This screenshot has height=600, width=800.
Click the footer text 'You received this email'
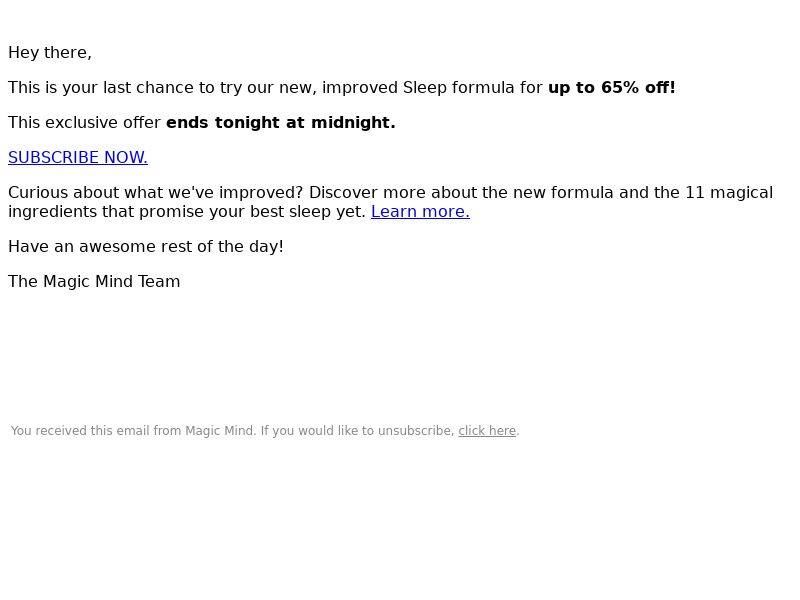[80, 431]
